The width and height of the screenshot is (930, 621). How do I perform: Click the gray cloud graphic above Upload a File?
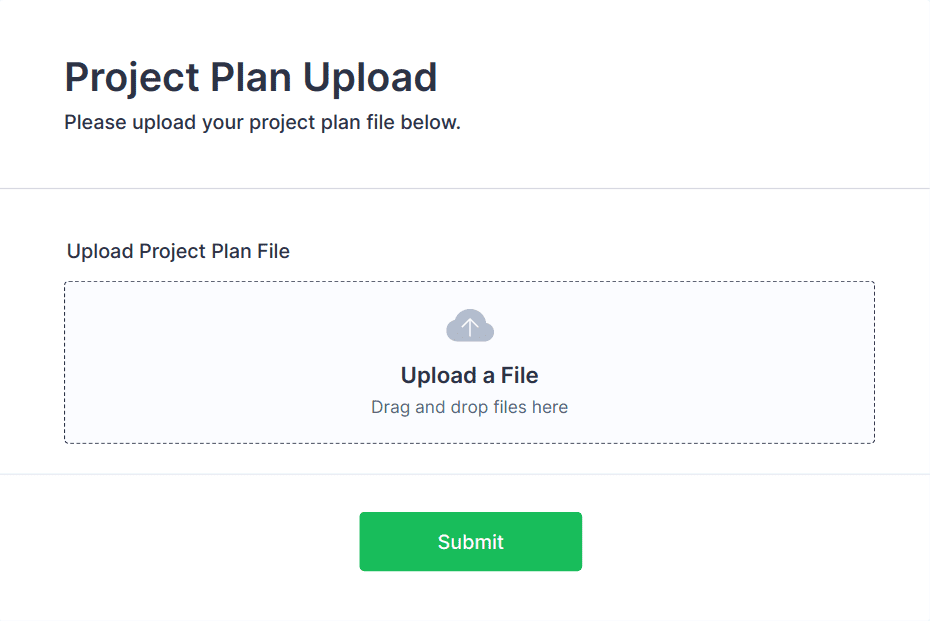coord(469,325)
